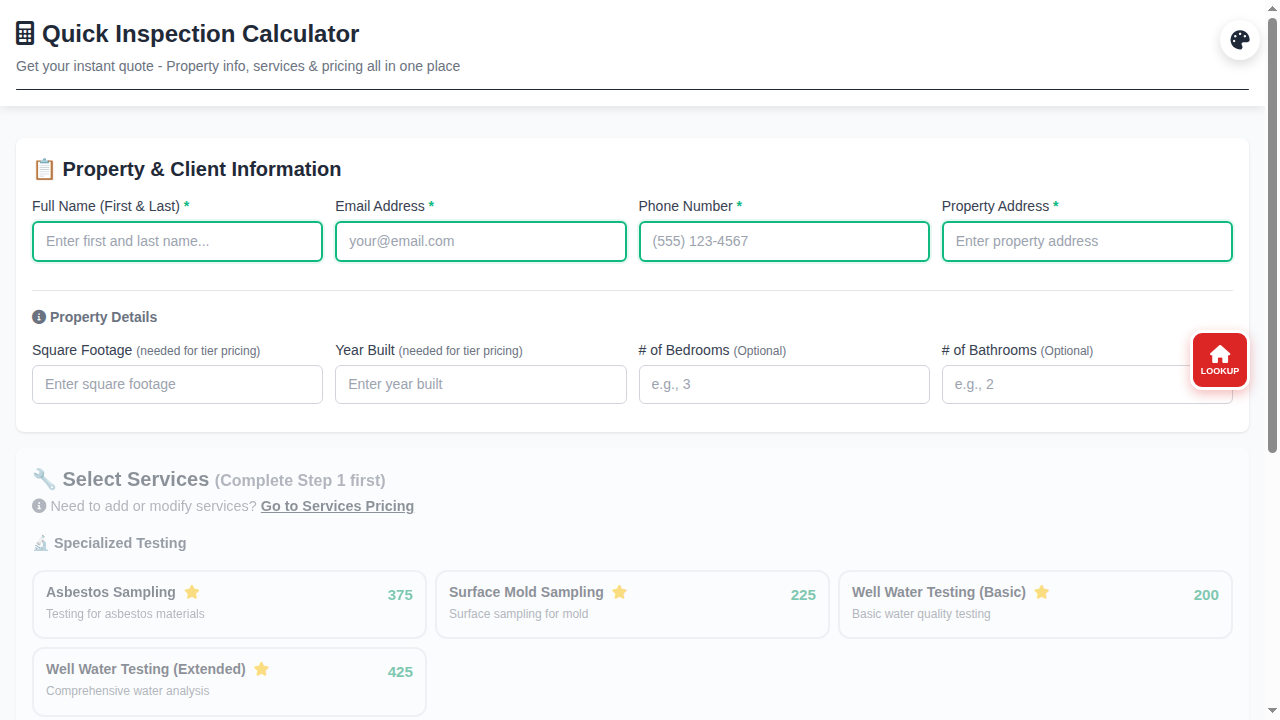This screenshot has height=720, width=1280.
Task: Click the clipboard icon beside Property & Client Information
Action: point(44,169)
